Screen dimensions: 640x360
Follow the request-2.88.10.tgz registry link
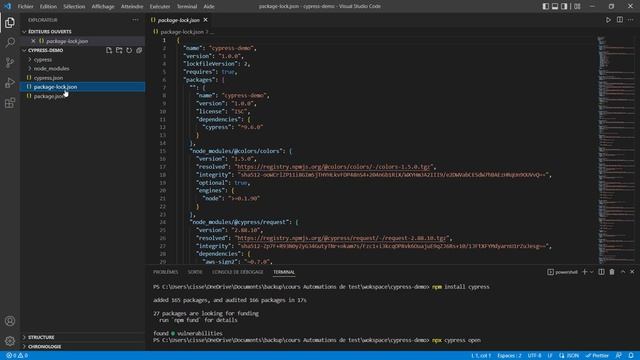pos(342,238)
